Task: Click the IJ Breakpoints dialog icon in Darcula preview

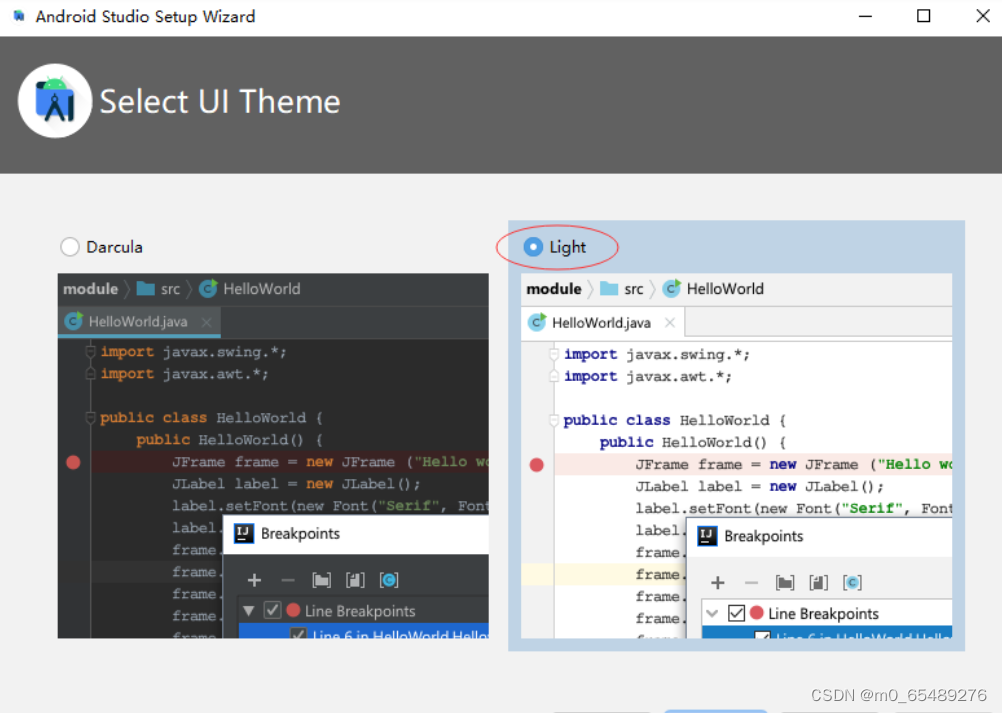Action: 244,533
